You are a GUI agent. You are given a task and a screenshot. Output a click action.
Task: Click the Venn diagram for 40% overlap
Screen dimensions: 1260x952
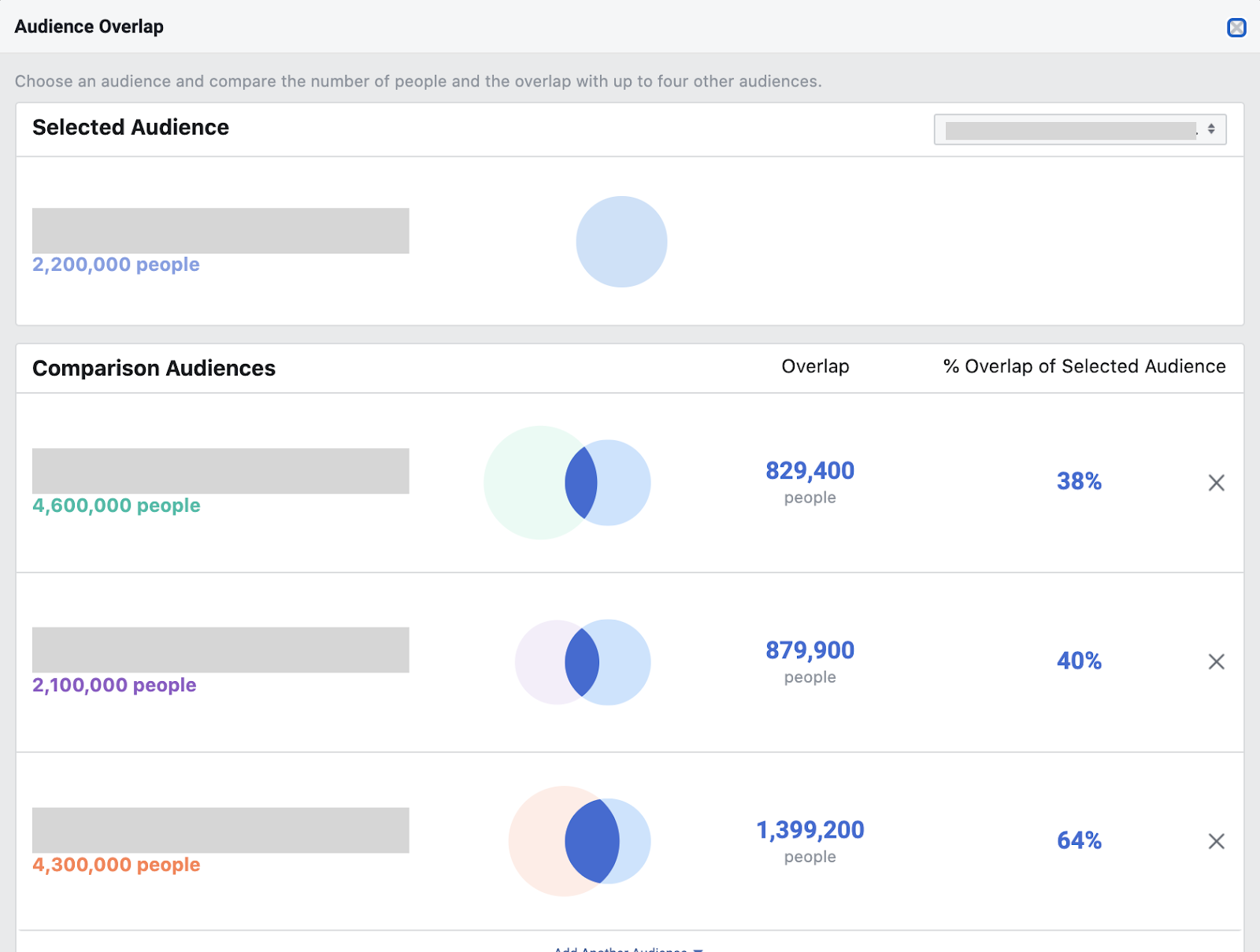point(583,662)
